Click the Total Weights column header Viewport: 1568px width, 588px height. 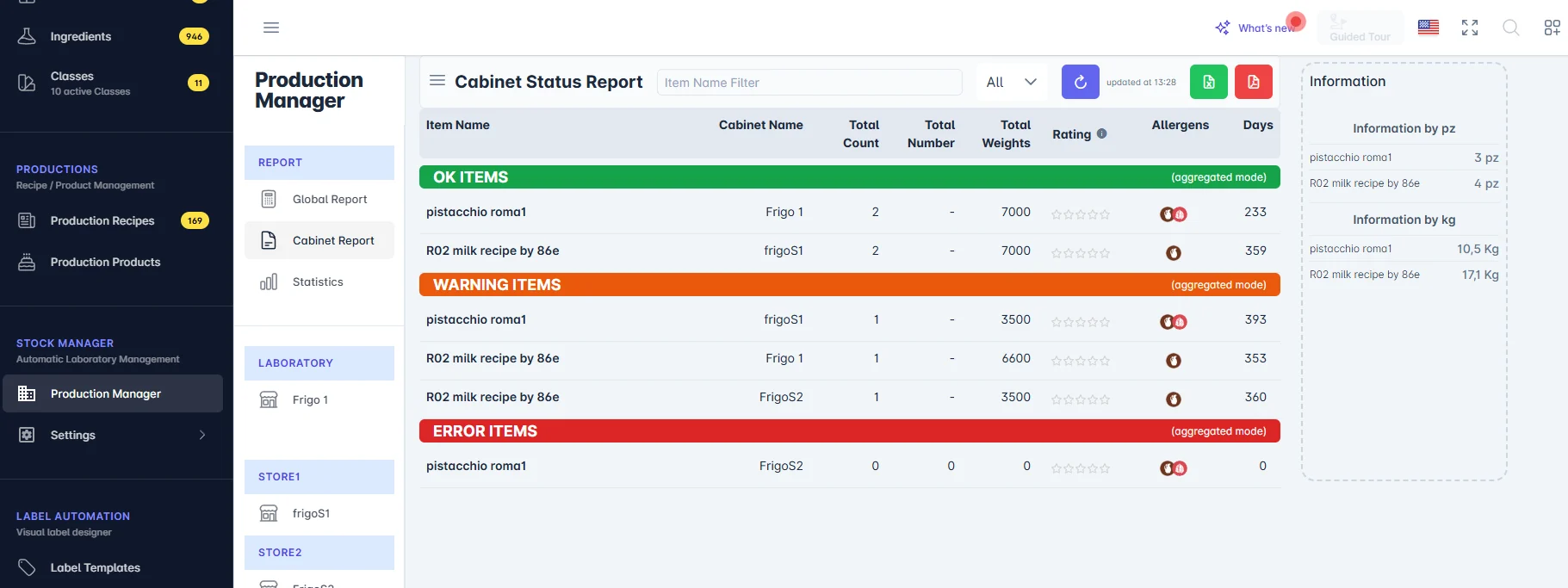tap(1006, 134)
